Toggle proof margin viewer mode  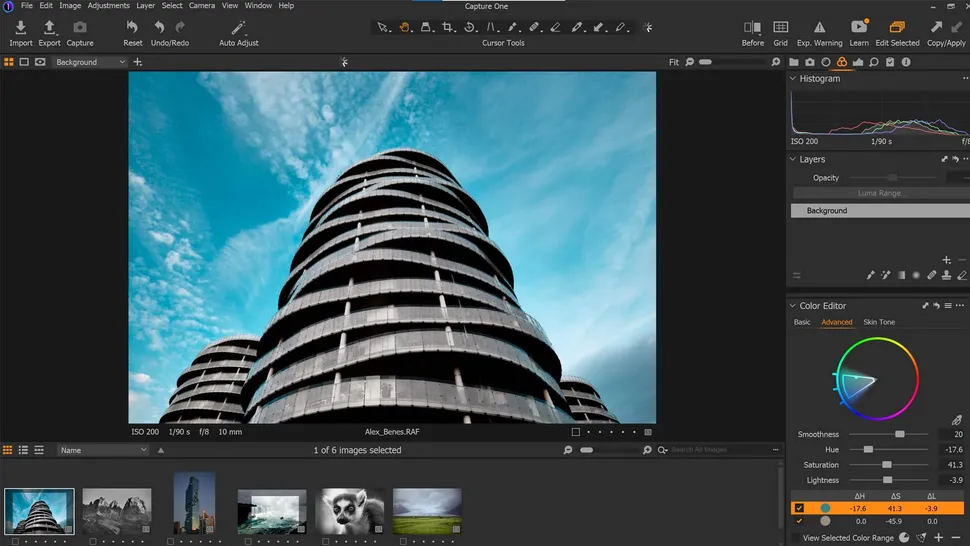pos(40,62)
